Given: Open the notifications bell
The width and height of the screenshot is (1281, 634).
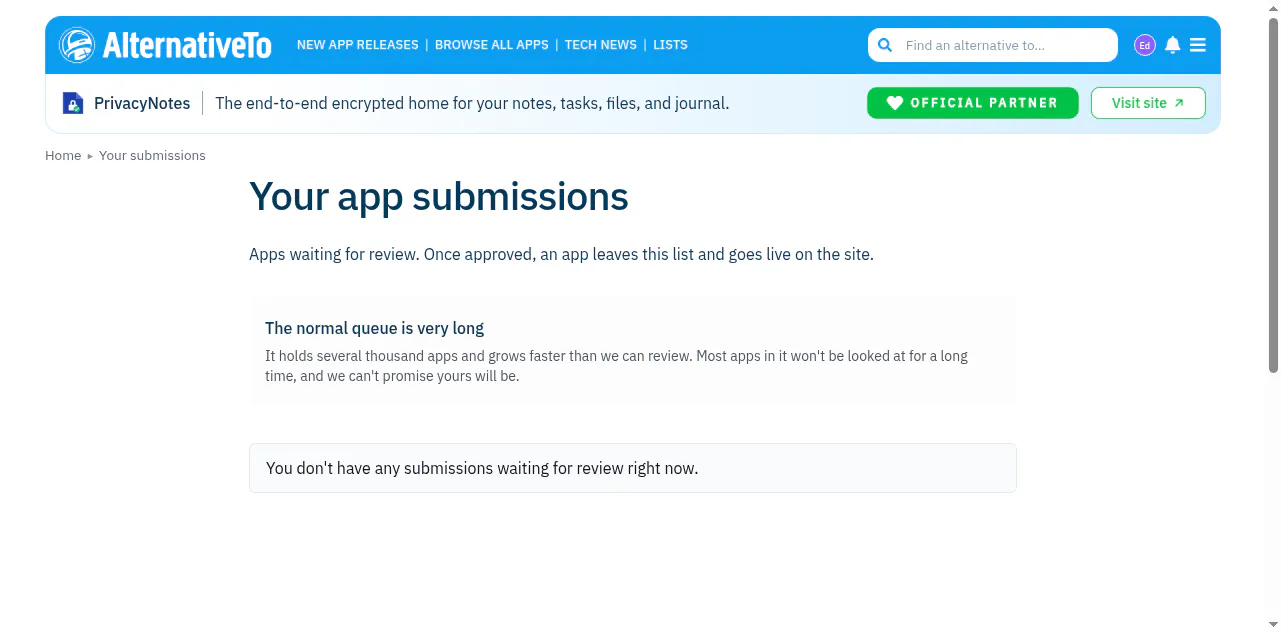Looking at the screenshot, I should pyautogui.click(x=1173, y=45).
